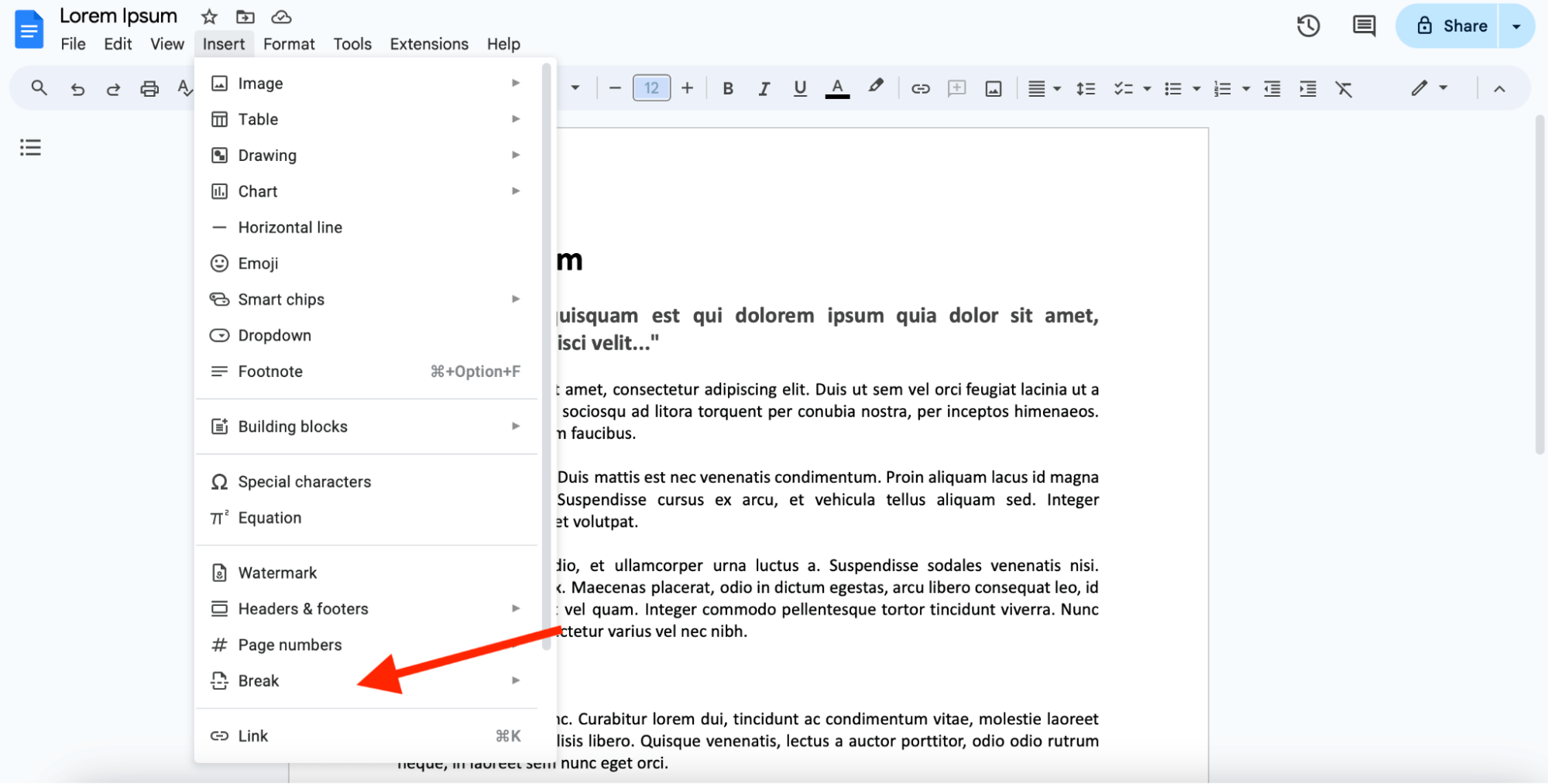Image resolution: width=1548 pixels, height=784 pixels.
Task: Open the comment history
Action: [1363, 26]
